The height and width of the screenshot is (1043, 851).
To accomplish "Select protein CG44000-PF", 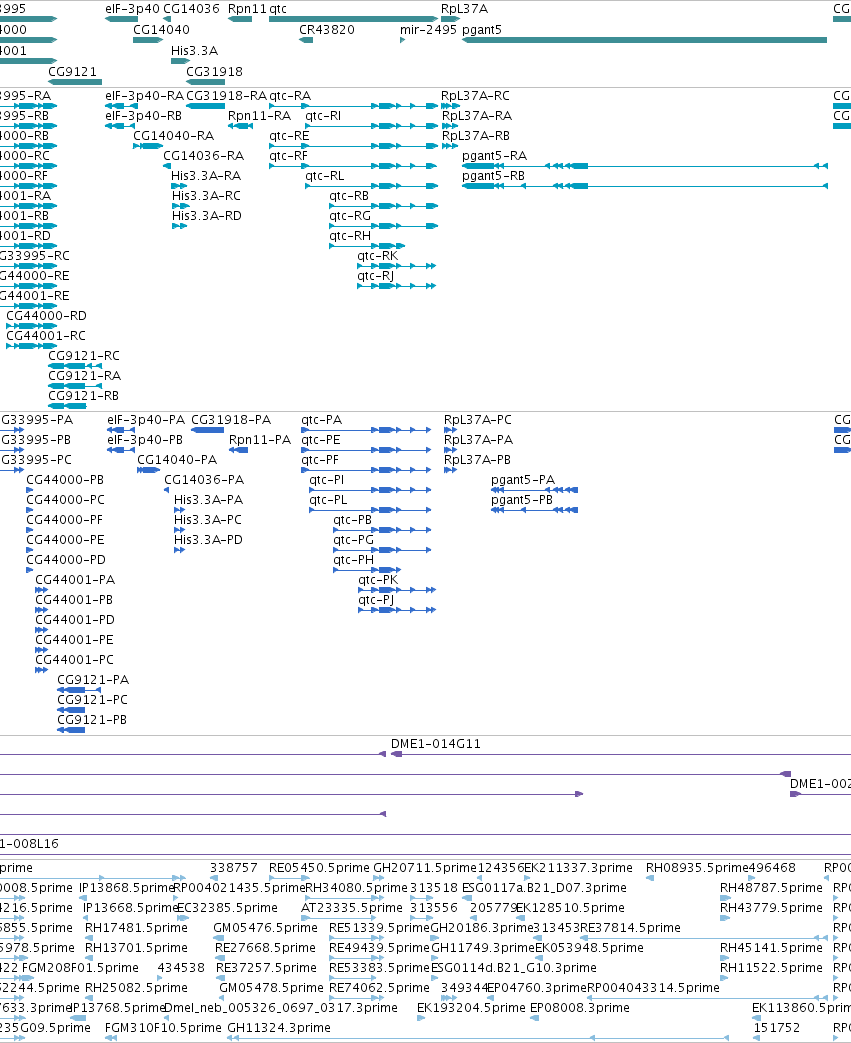I will (65, 520).
